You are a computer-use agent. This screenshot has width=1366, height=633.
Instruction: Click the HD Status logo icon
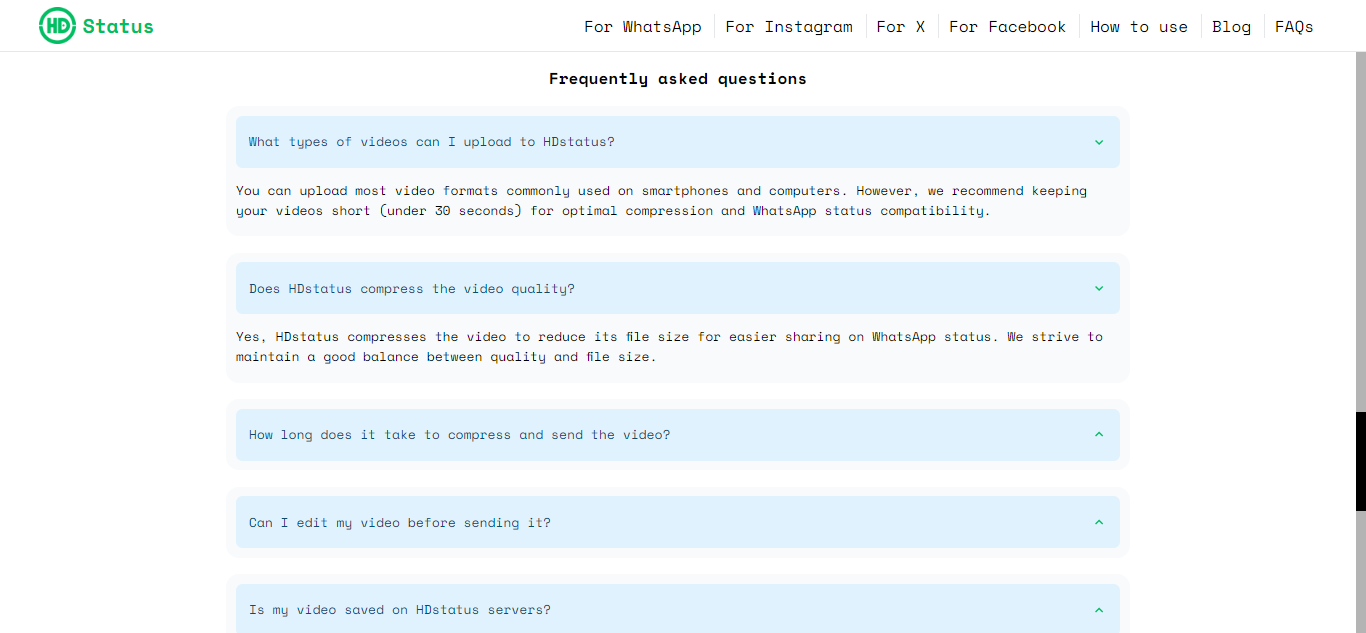coord(57,26)
